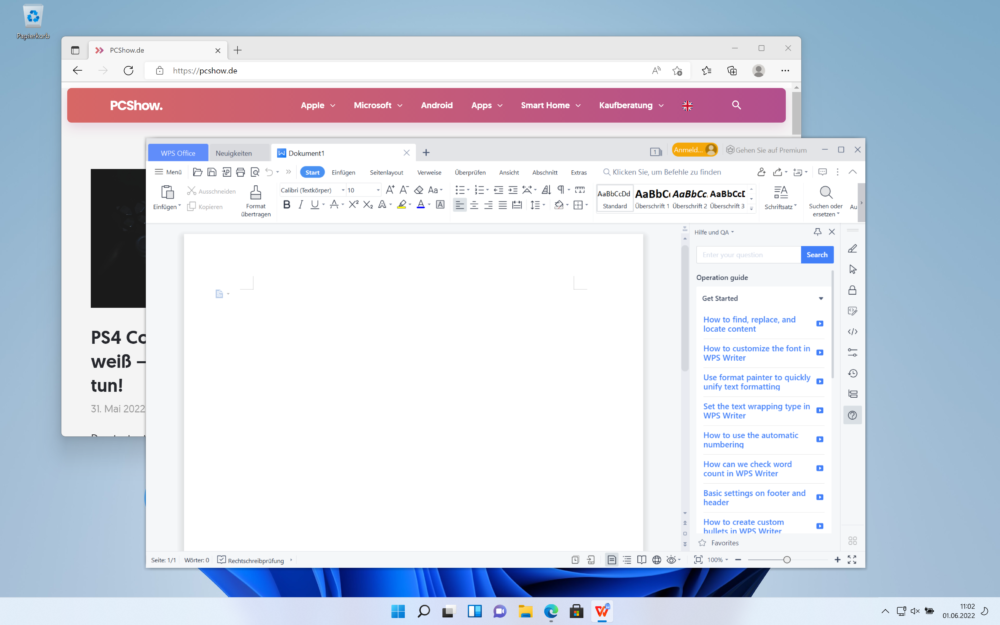Click the selection cursor icon in sidebar
The height and width of the screenshot is (625, 1000).
tap(853, 270)
